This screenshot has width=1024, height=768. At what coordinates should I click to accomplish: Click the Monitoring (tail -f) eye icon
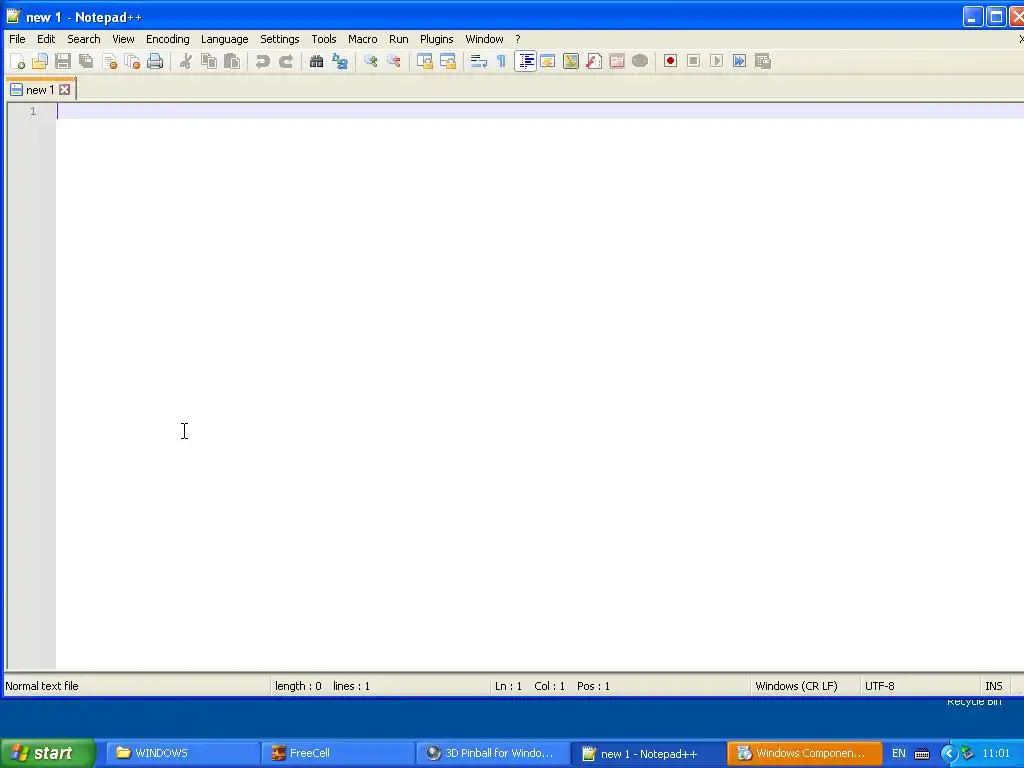[640, 61]
